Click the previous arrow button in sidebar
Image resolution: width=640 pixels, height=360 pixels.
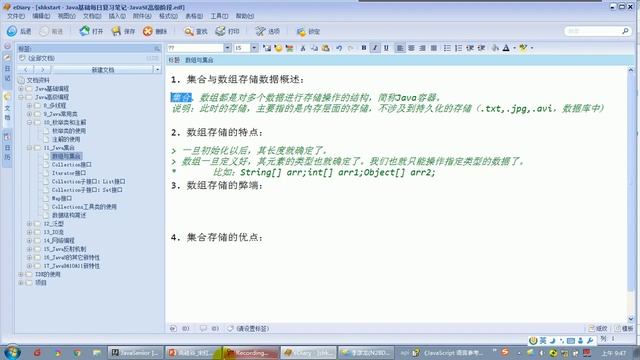point(25,70)
